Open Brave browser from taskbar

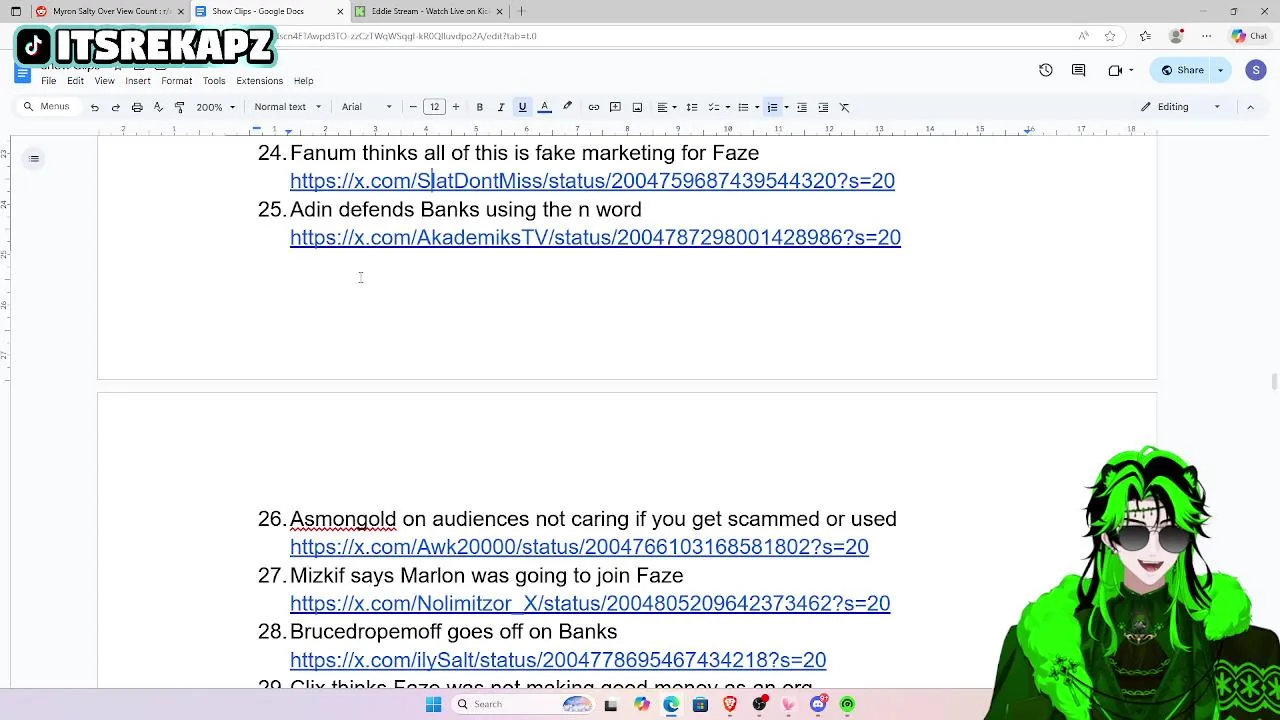(x=730, y=704)
